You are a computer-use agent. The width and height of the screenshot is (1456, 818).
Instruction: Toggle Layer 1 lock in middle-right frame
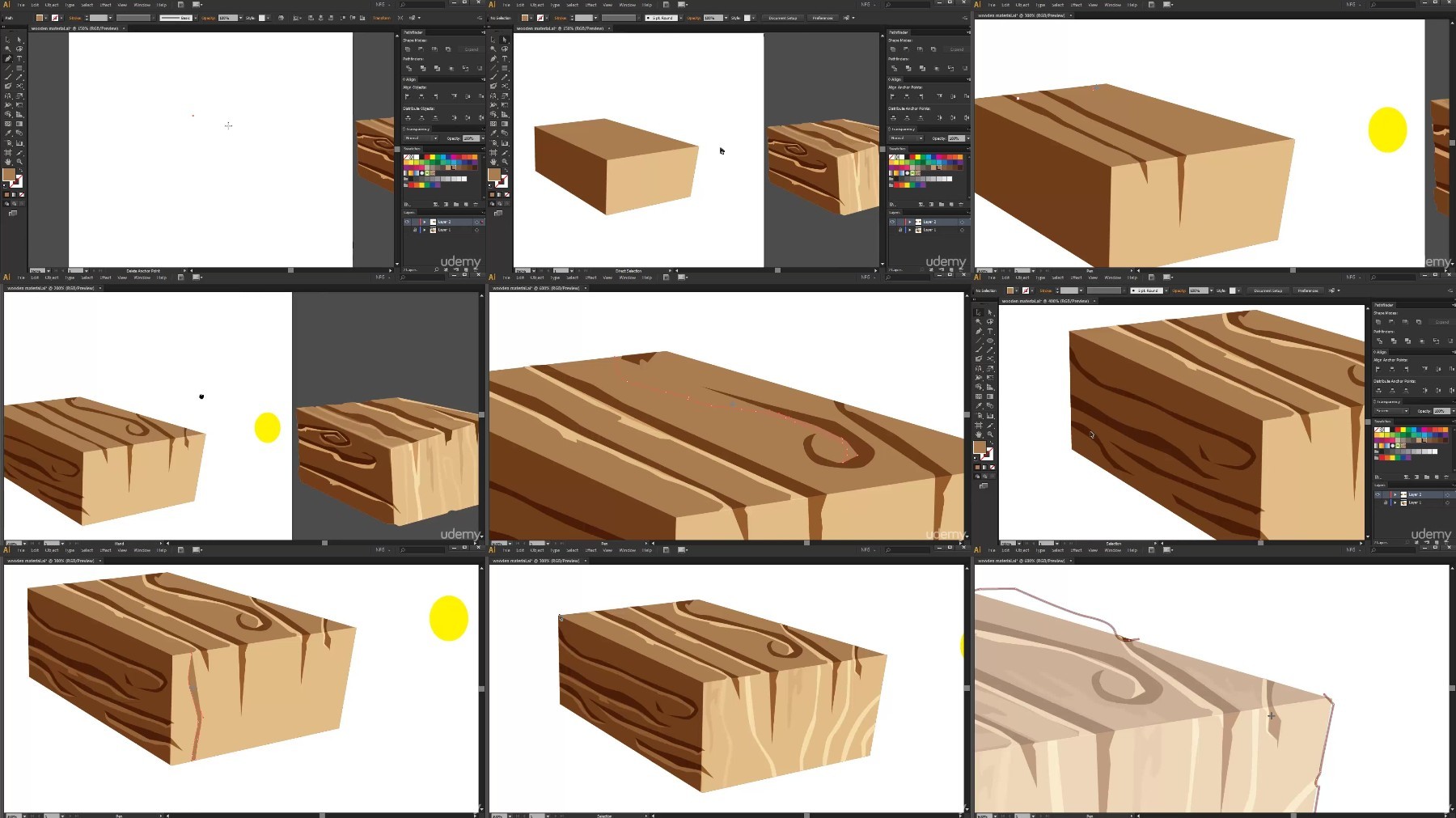[1386, 502]
